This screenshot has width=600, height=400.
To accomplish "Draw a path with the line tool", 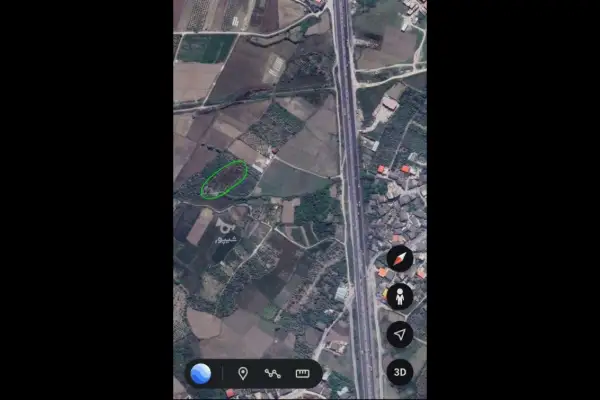I will tap(272, 373).
